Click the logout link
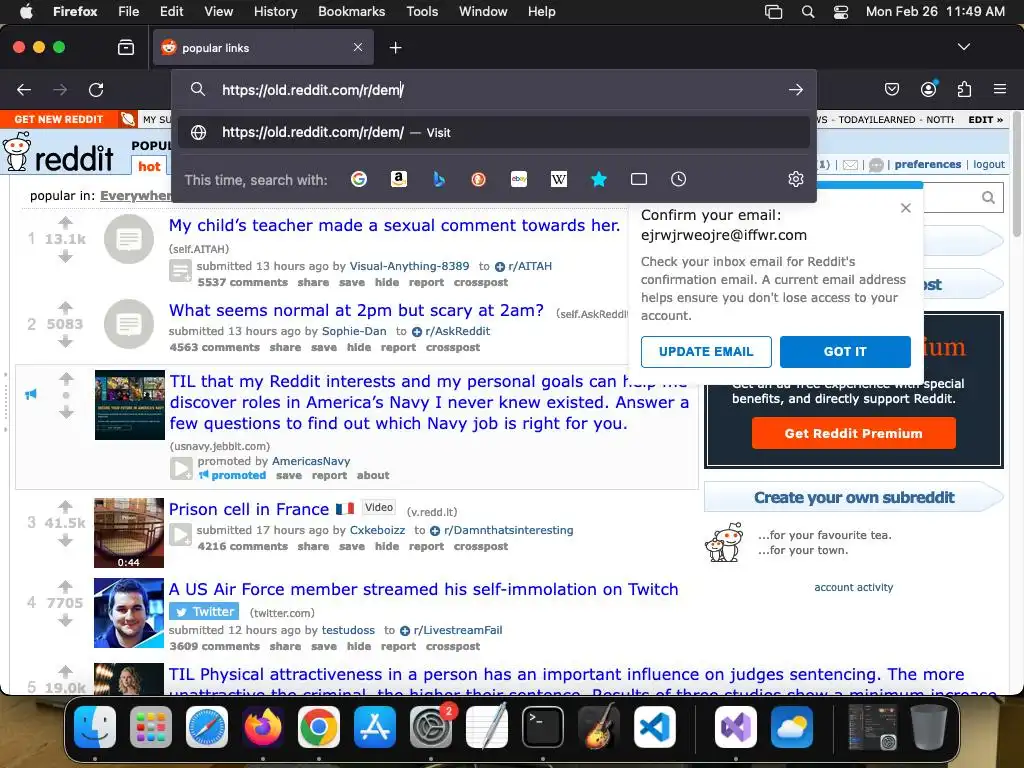This screenshot has width=1024, height=768. [x=989, y=165]
